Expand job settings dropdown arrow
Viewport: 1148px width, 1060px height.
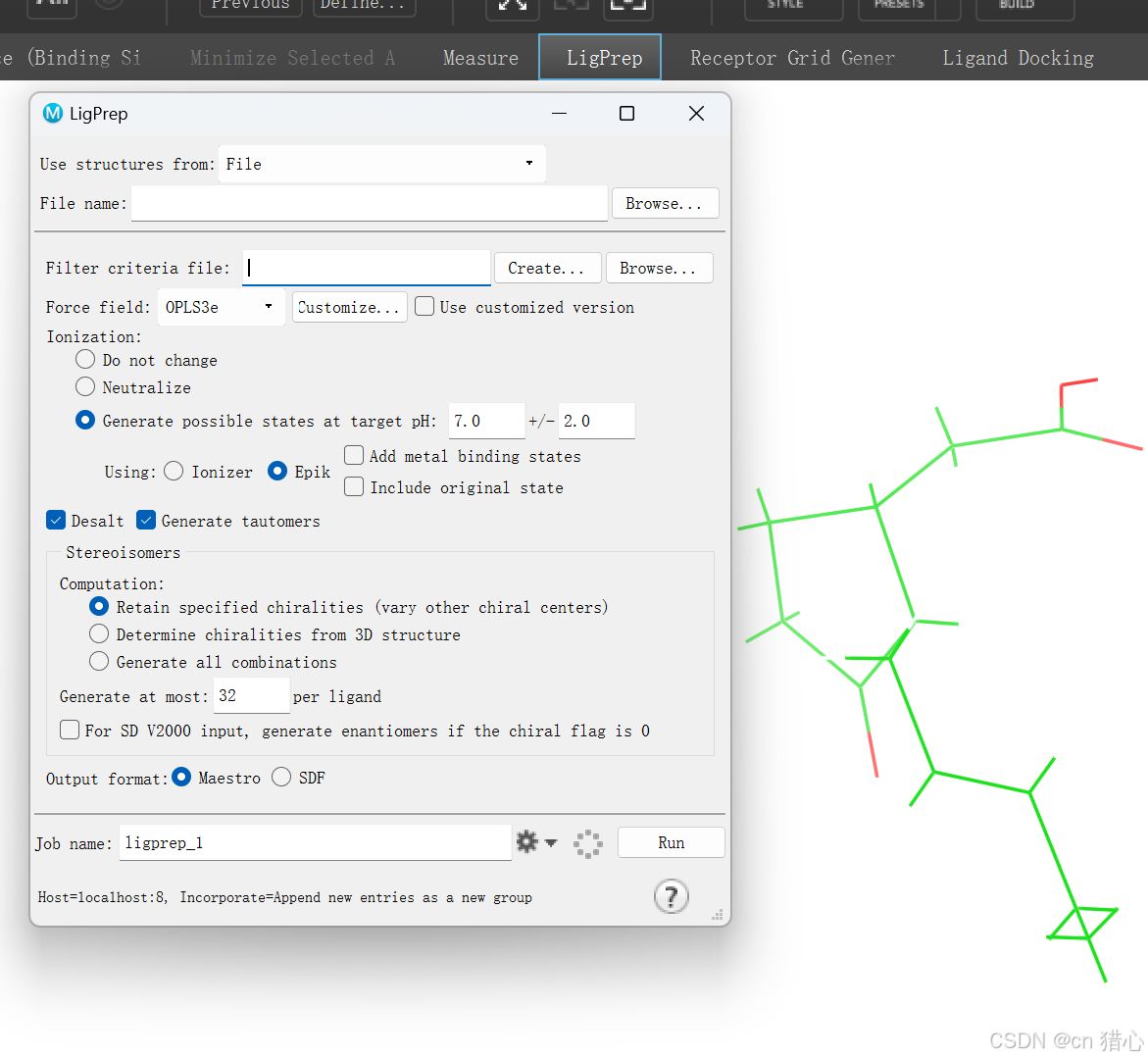point(551,842)
